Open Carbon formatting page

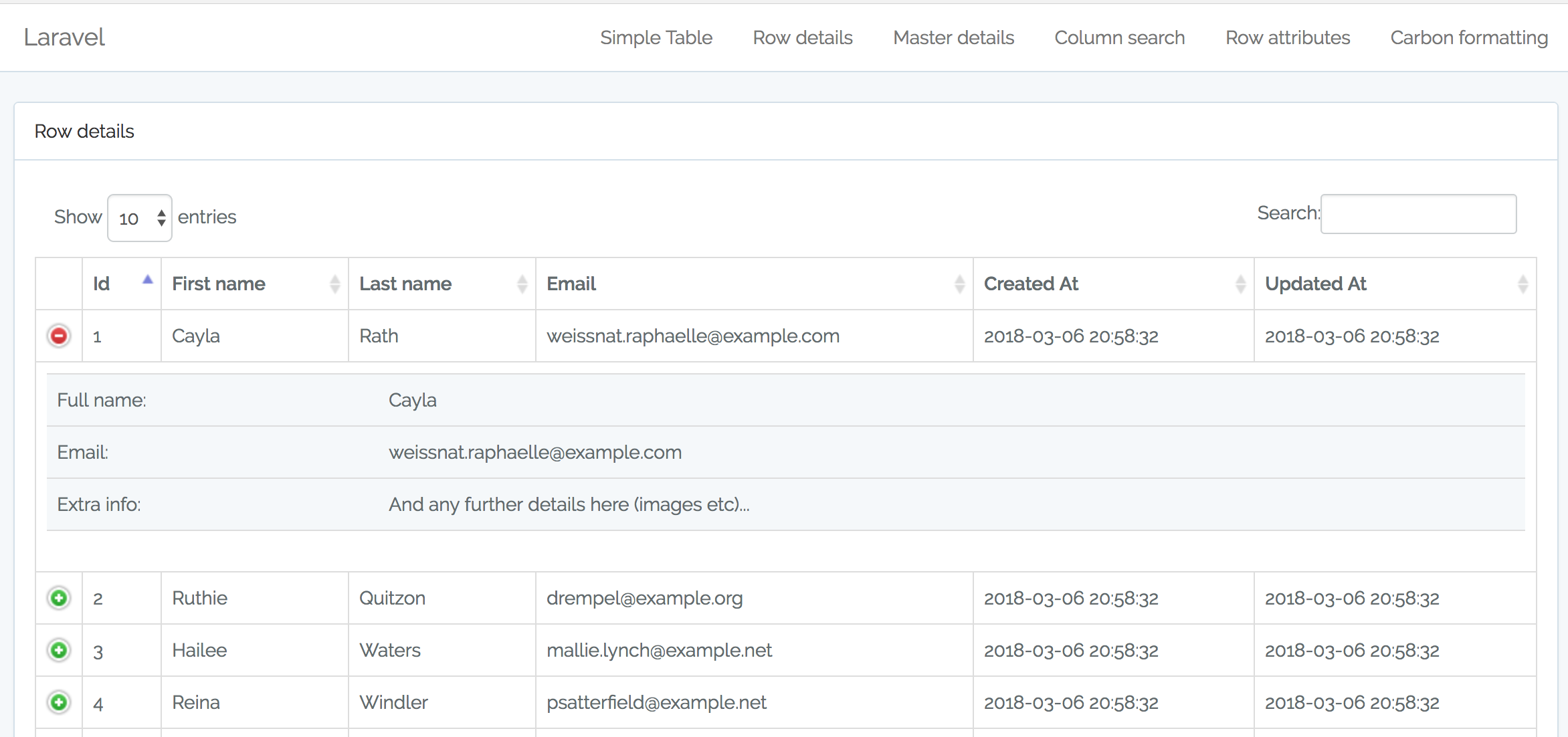point(1468,37)
